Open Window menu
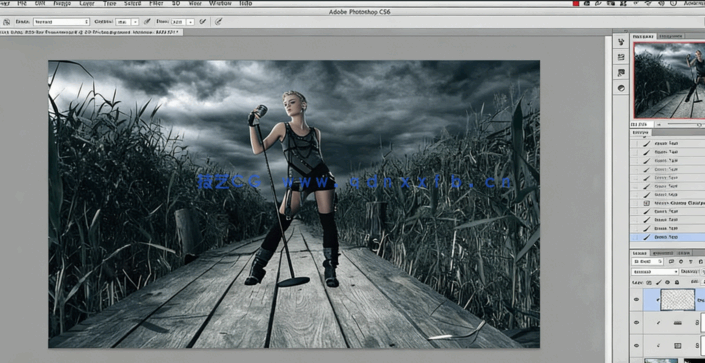 click(220, 3)
